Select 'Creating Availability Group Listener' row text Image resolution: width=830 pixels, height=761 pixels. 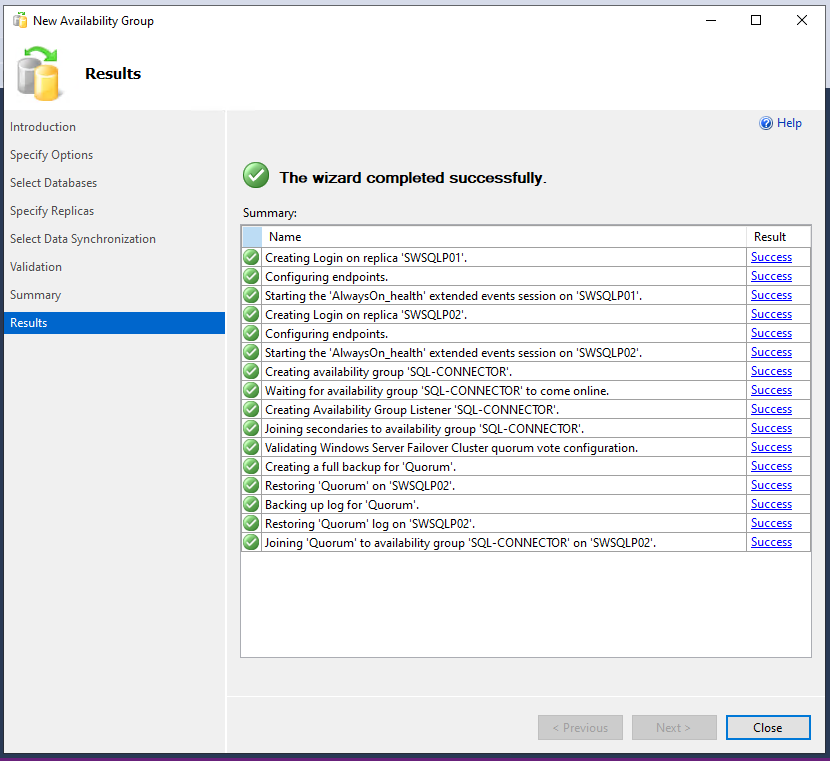[x=412, y=410]
